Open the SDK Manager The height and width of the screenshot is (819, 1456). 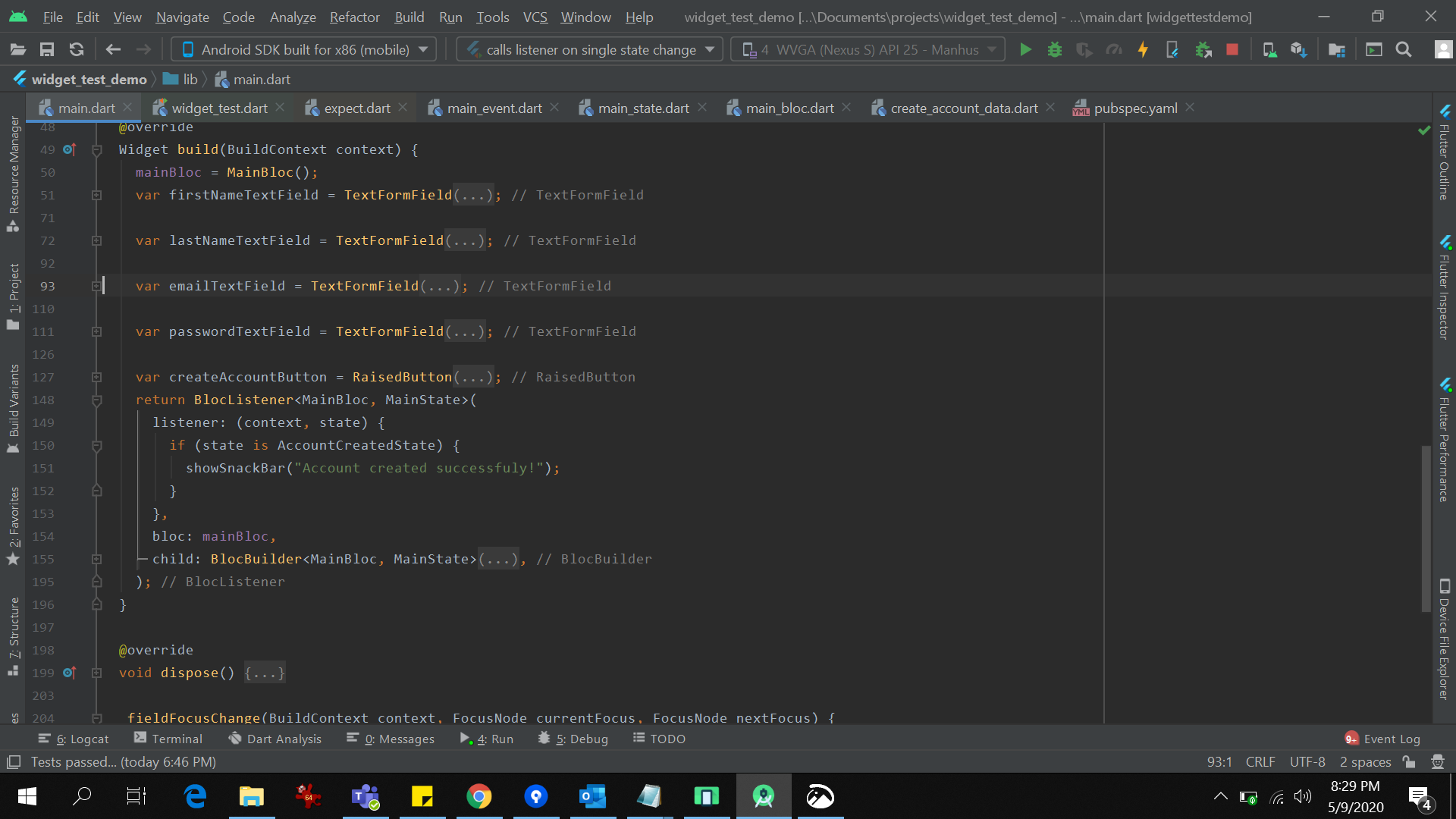1300,49
